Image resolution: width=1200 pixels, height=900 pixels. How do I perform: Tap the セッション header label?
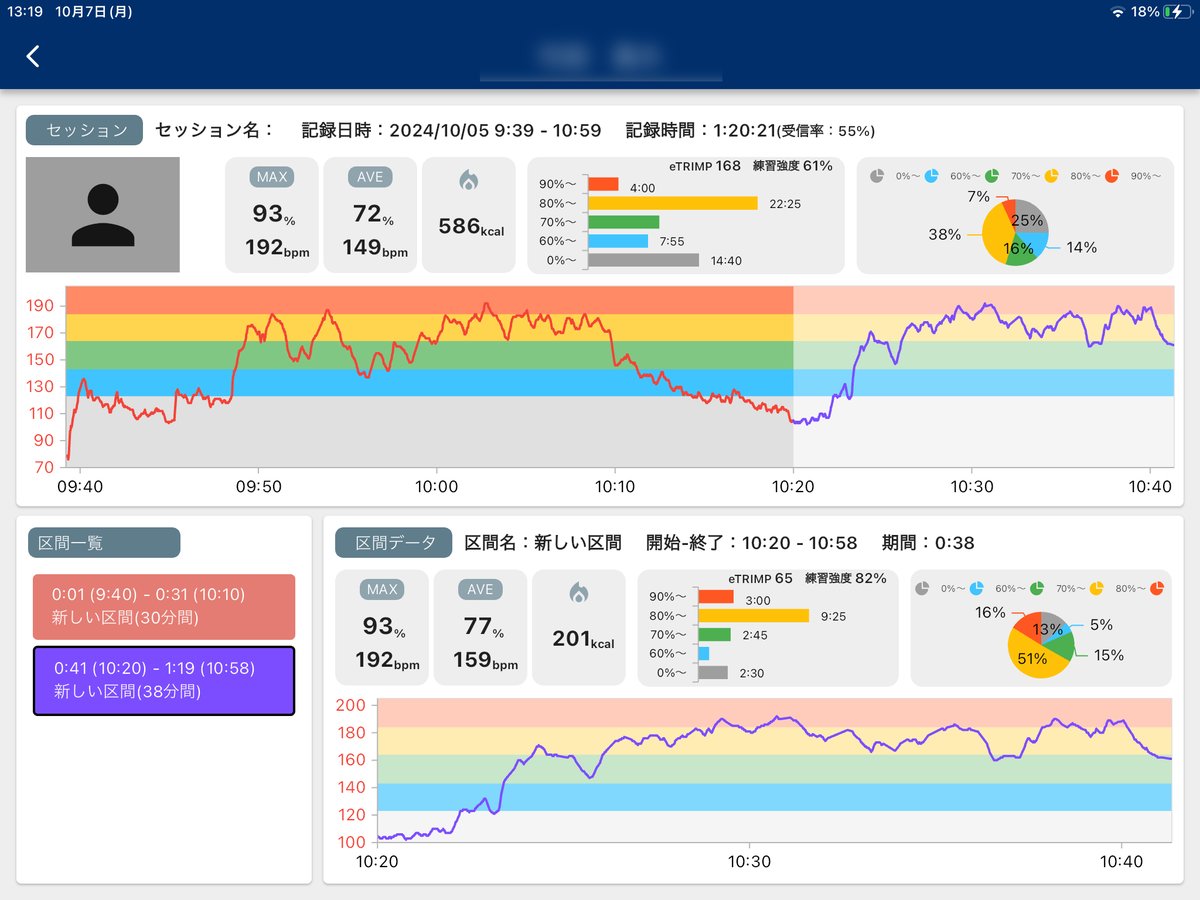pos(85,131)
